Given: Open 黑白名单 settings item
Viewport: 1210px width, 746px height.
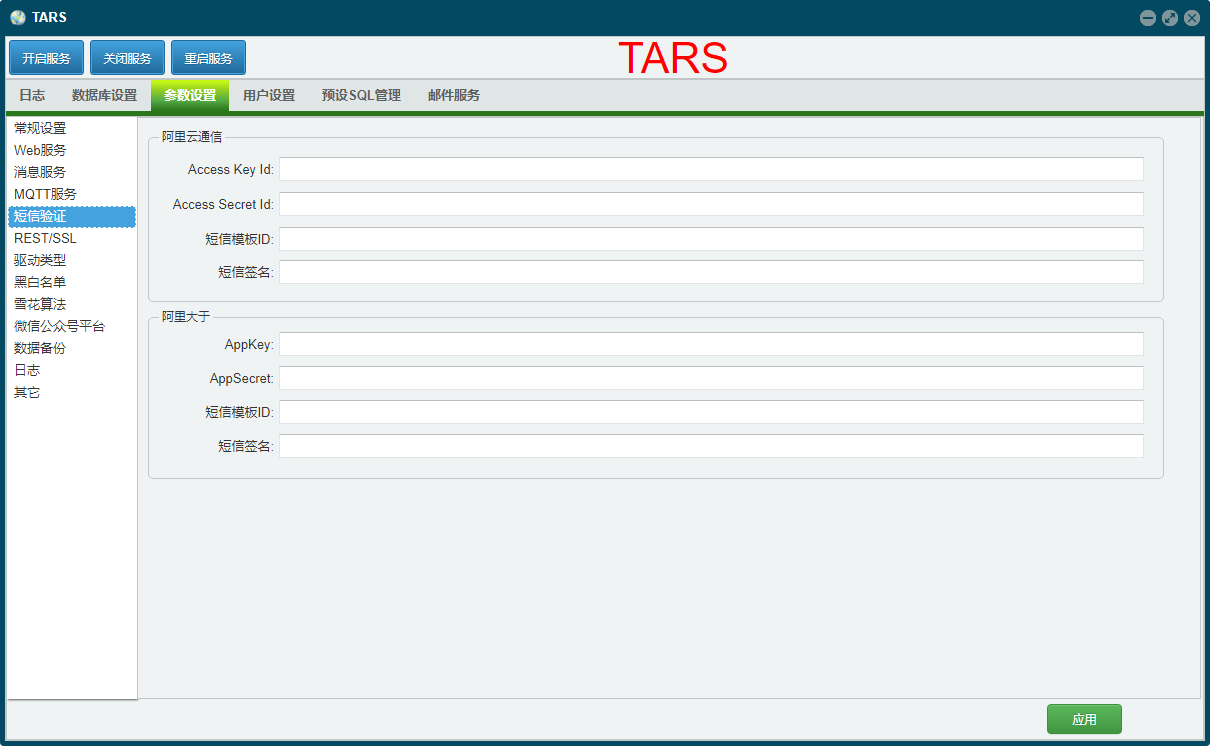Looking at the screenshot, I should click(x=72, y=282).
